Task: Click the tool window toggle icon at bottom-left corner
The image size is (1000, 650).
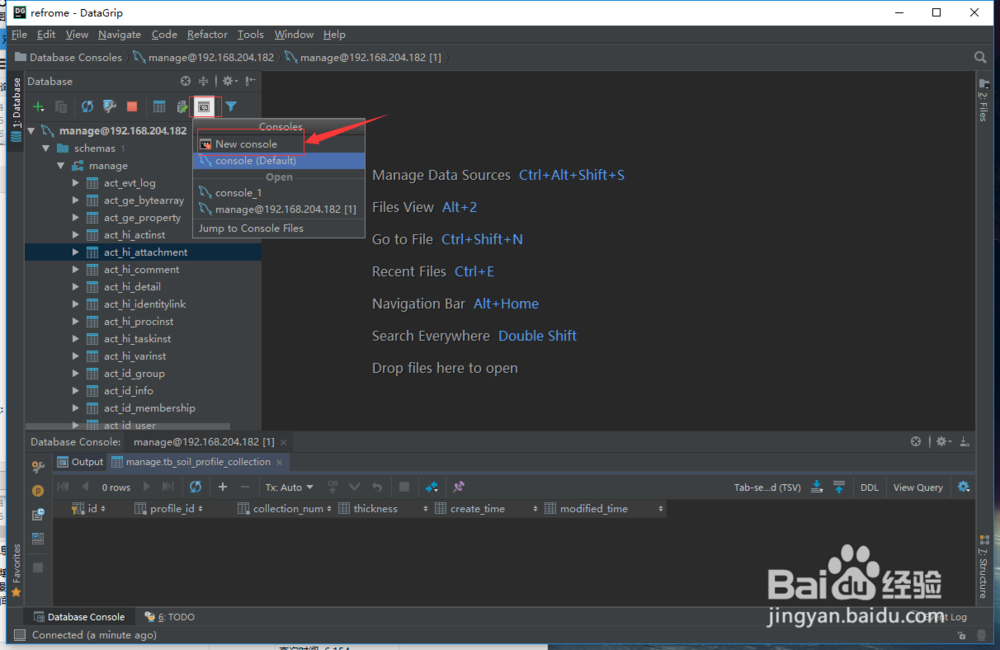Action: [20, 635]
